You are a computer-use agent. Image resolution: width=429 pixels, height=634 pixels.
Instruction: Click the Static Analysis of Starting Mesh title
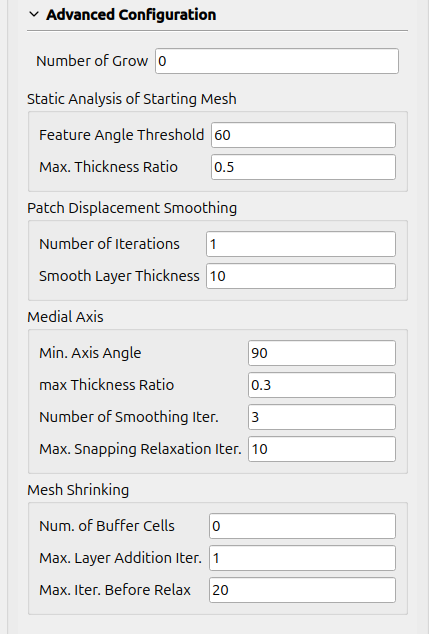(x=132, y=99)
